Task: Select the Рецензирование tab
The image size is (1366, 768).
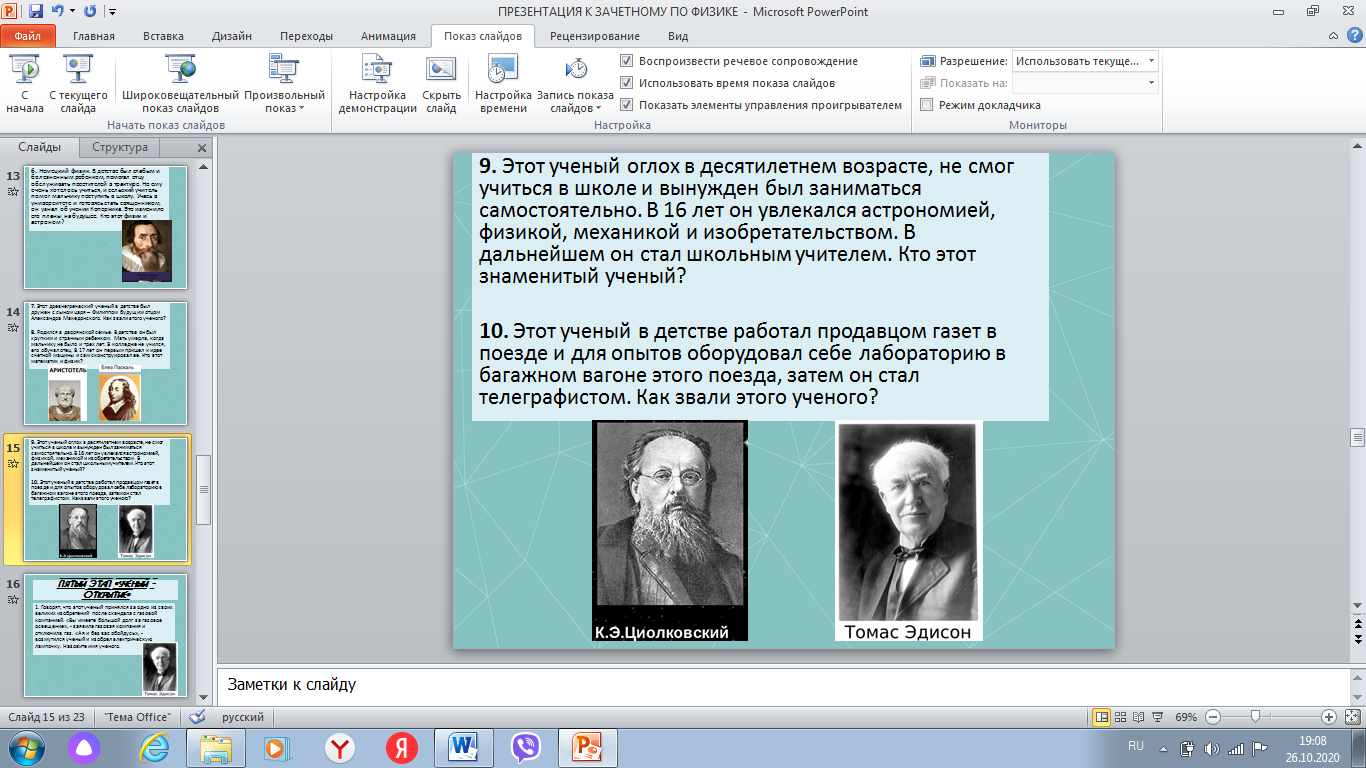Action: [594, 36]
